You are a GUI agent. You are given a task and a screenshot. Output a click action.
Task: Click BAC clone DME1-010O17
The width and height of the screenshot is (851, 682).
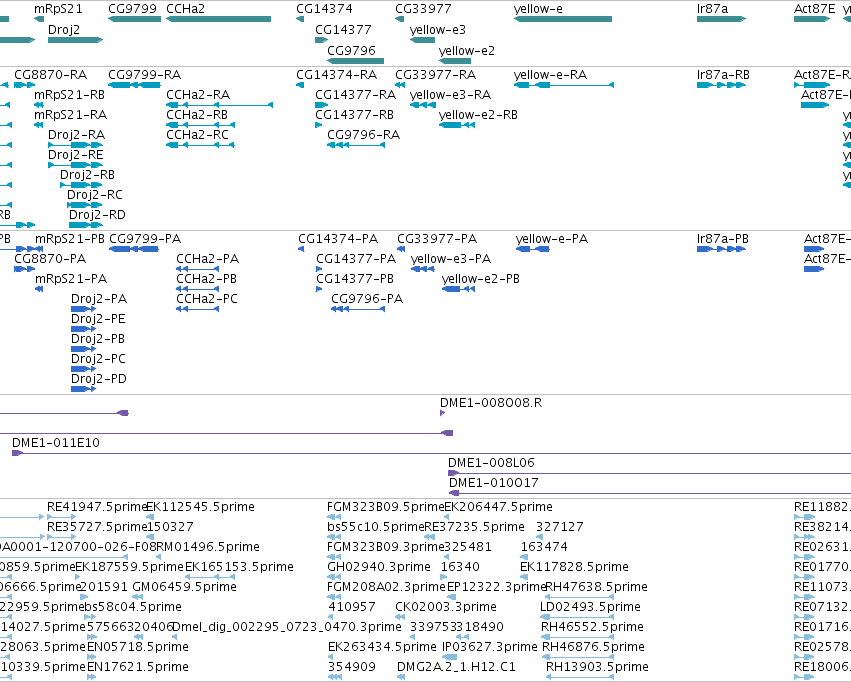coord(650,493)
